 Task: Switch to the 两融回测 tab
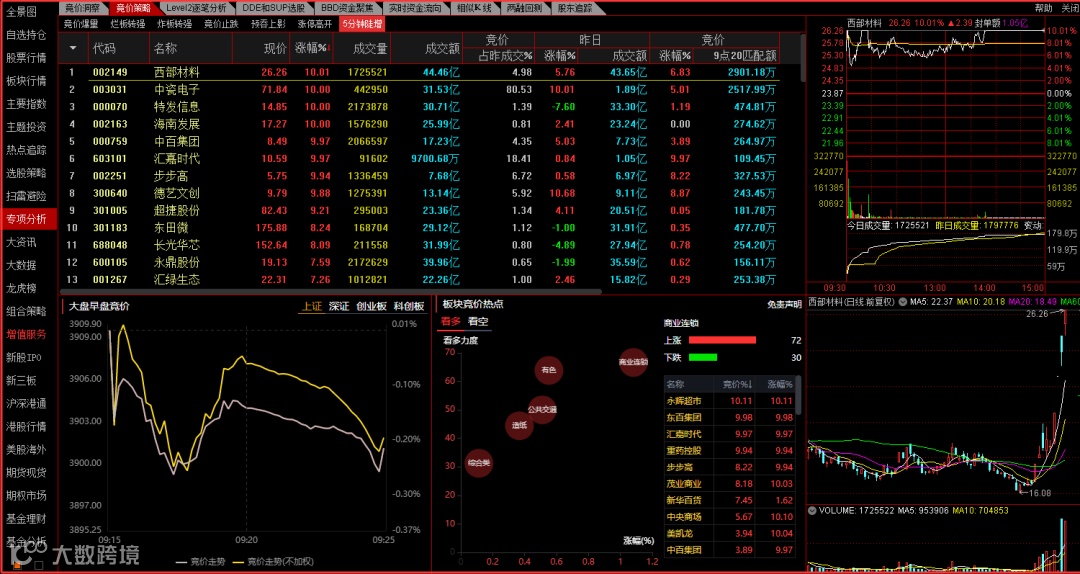tap(524, 8)
